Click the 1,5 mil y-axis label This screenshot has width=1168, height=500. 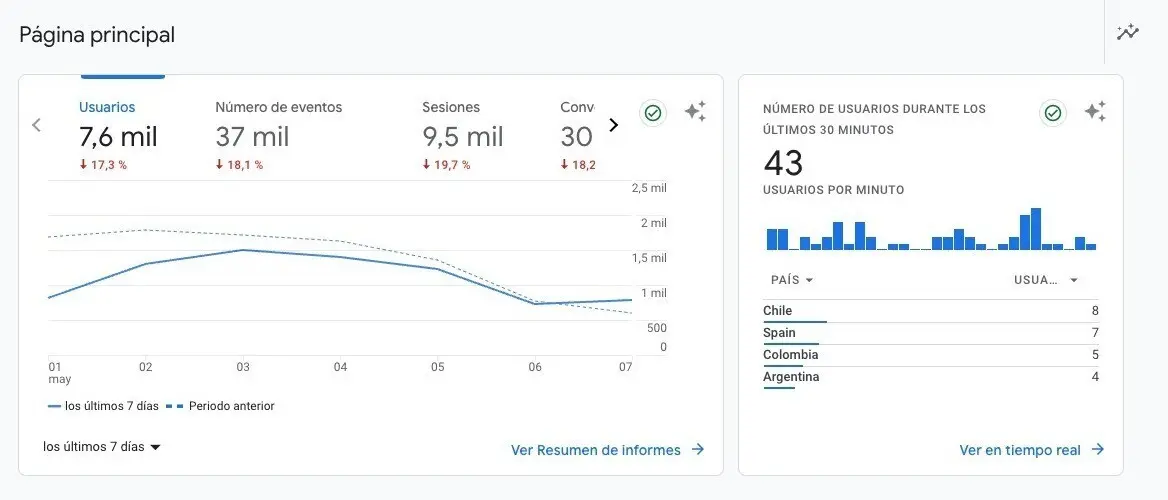point(649,258)
